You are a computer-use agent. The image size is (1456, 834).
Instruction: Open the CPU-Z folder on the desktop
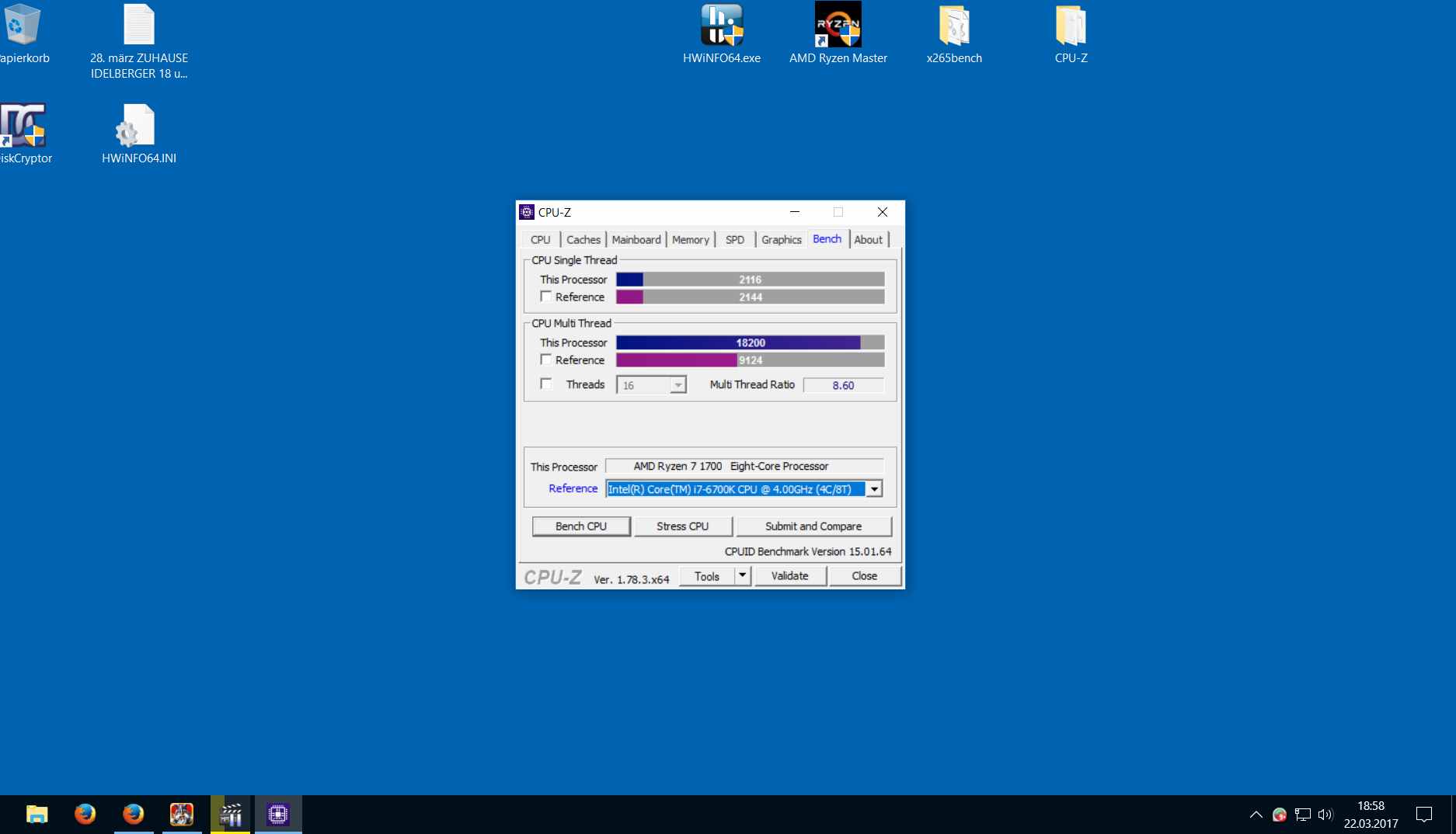1071,35
